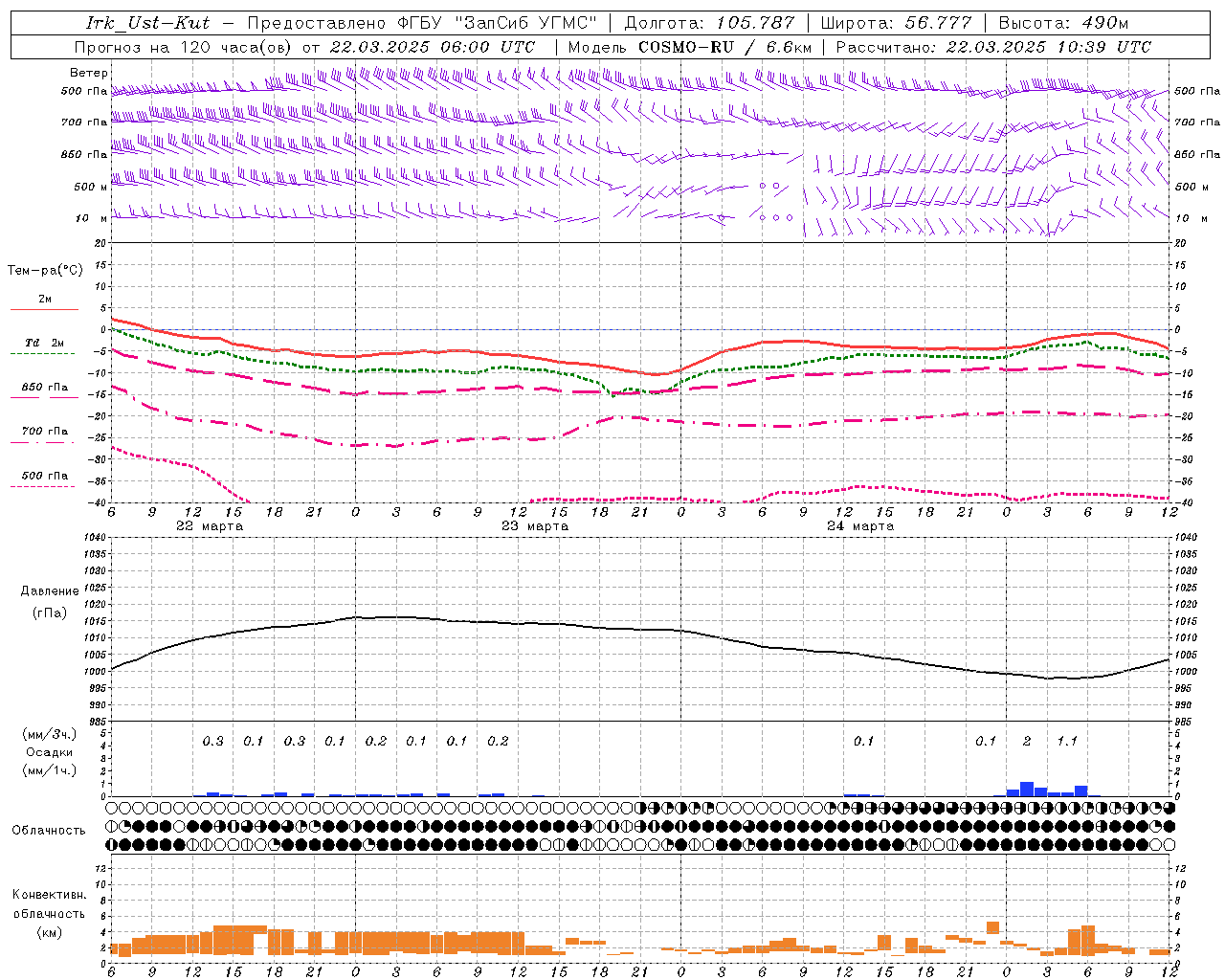The image size is (1225, 980).
Task: Click the (гПа) unit under Давление
Action: coord(50,613)
